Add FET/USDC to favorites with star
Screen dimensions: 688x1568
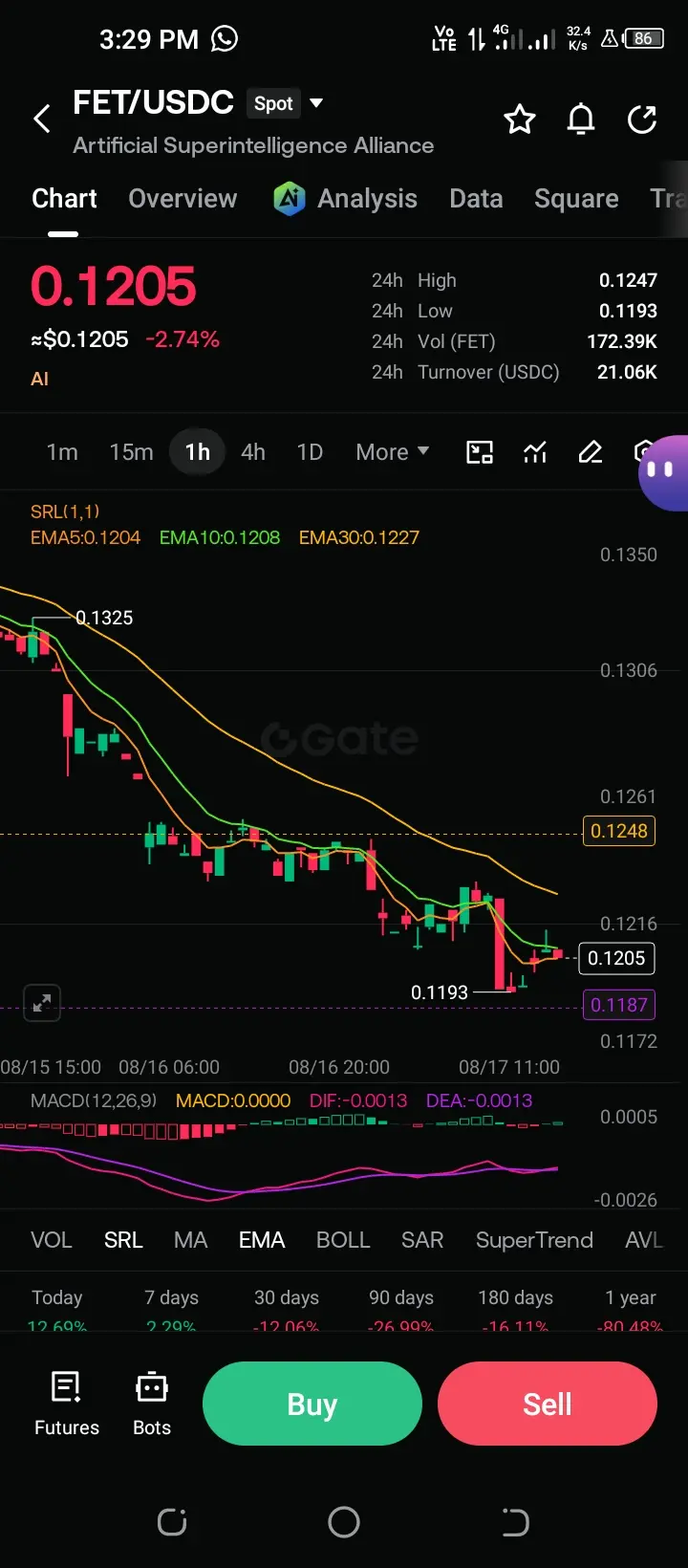(520, 120)
